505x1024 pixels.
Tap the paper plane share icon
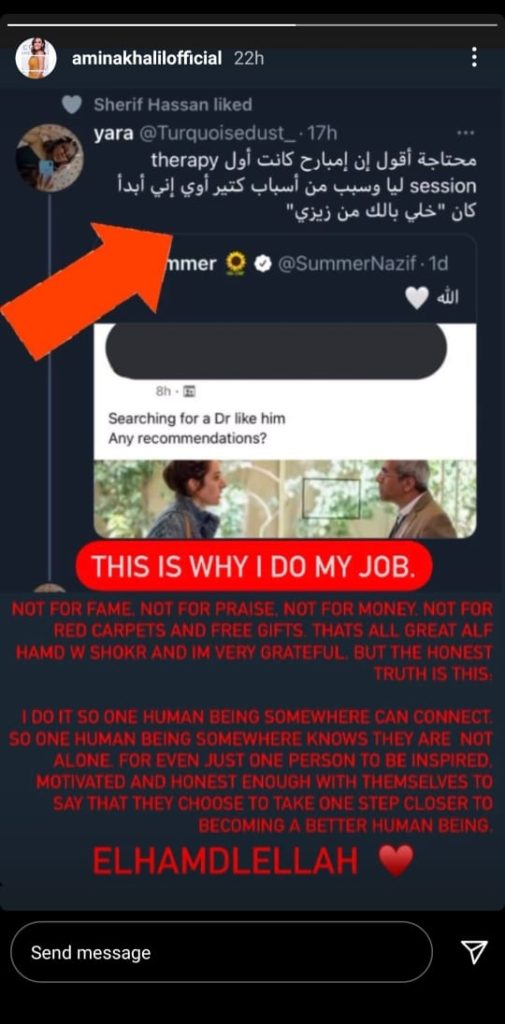pos(474,952)
